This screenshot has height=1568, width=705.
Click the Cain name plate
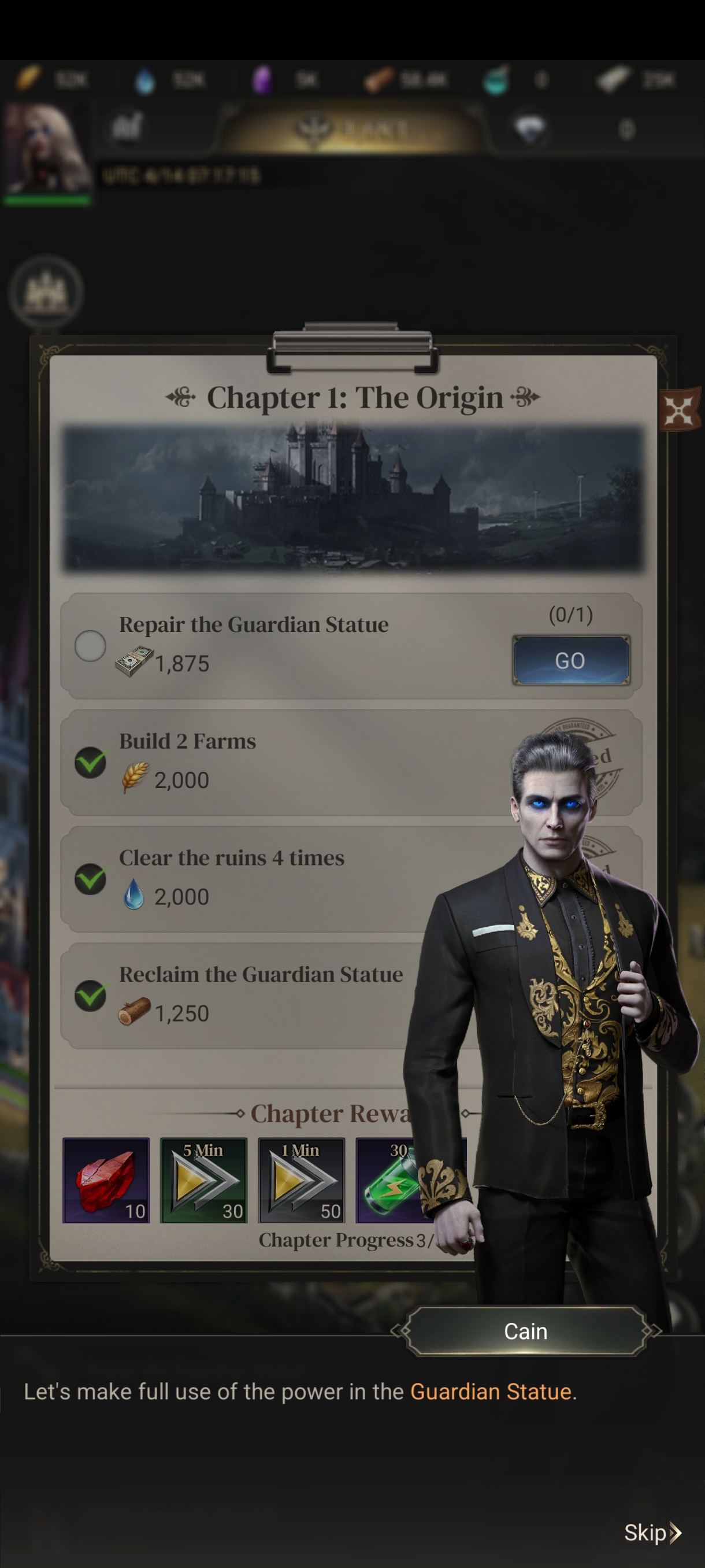(525, 1331)
